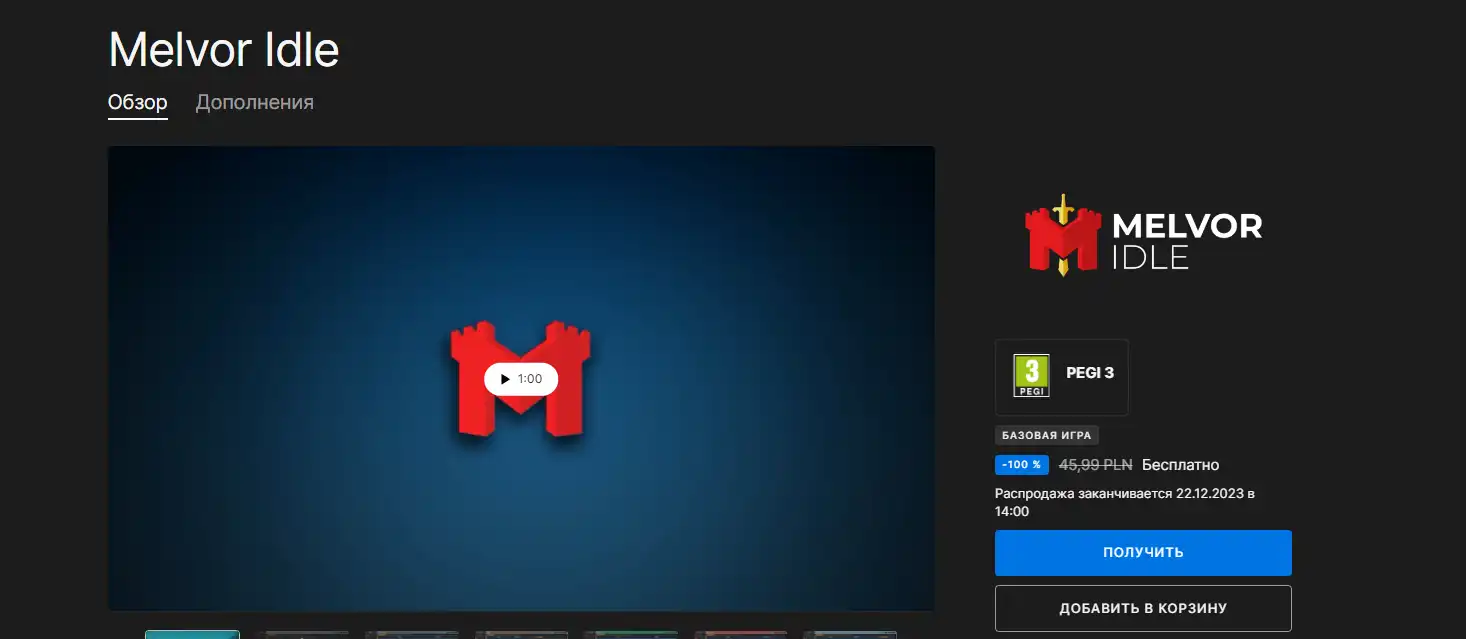Image resolution: width=1466 pixels, height=639 pixels.
Task: Click ДОБАВИТЬ В КОРЗИНУ button
Action: pyautogui.click(x=1143, y=608)
